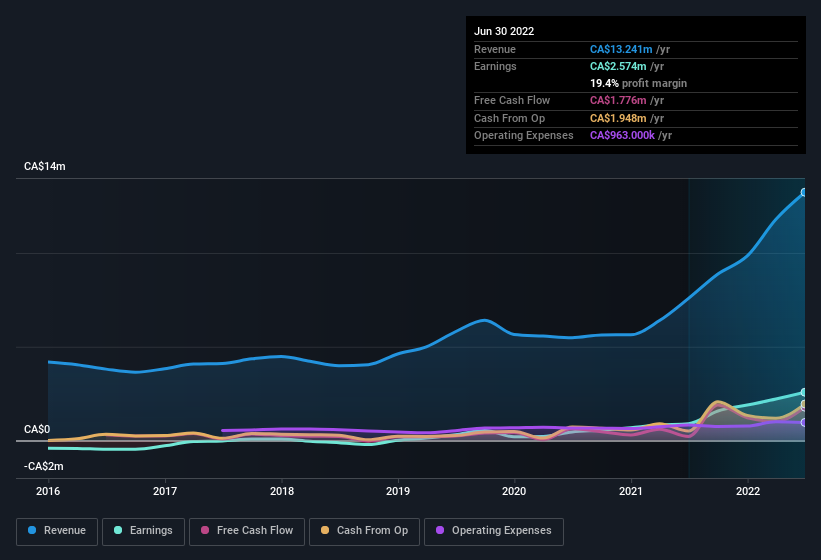Viewport: 821px width, 560px height.
Task: Toggle the Operating Expenses legend button
Action: pos(494,531)
